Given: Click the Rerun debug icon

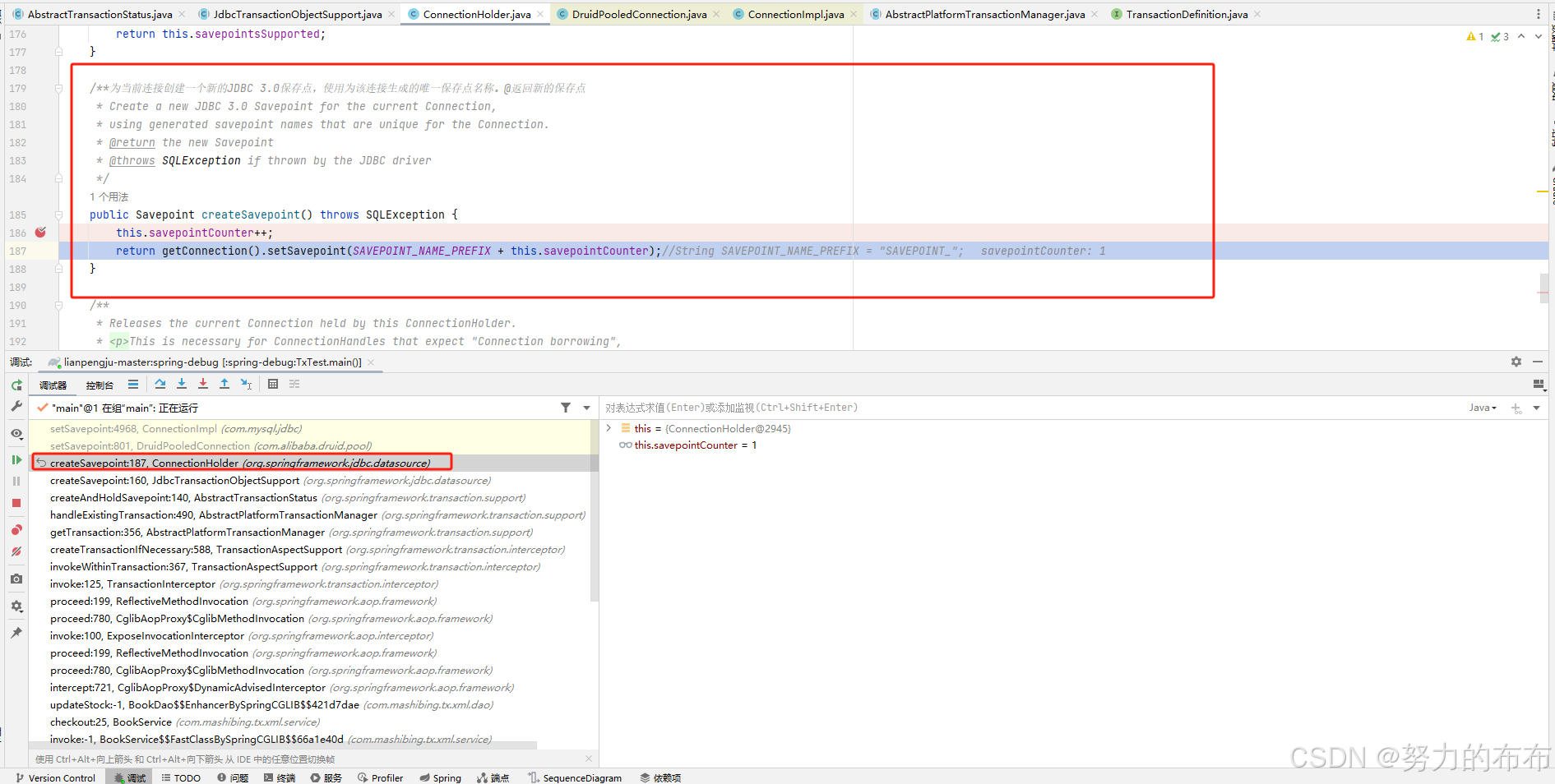Looking at the screenshot, I should click(16, 385).
